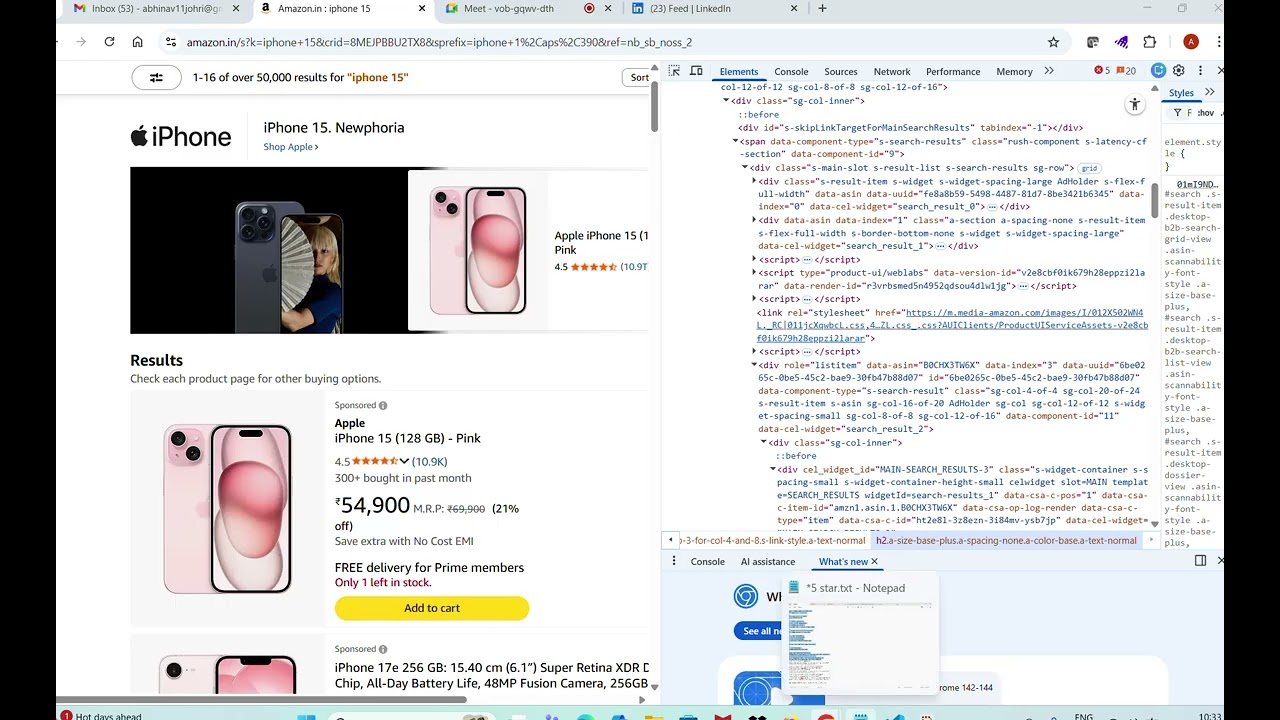This screenshot has height=720, width=1280.
Task: Open the Windows Start button on taskbar
Action: pyautogui.click(x=306, y=716)
